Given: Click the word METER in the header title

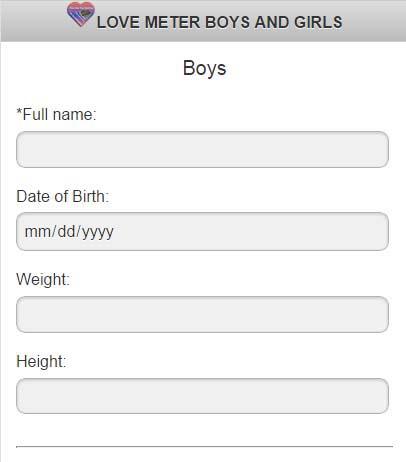Looking at the screenshot, I should point(172,22).
